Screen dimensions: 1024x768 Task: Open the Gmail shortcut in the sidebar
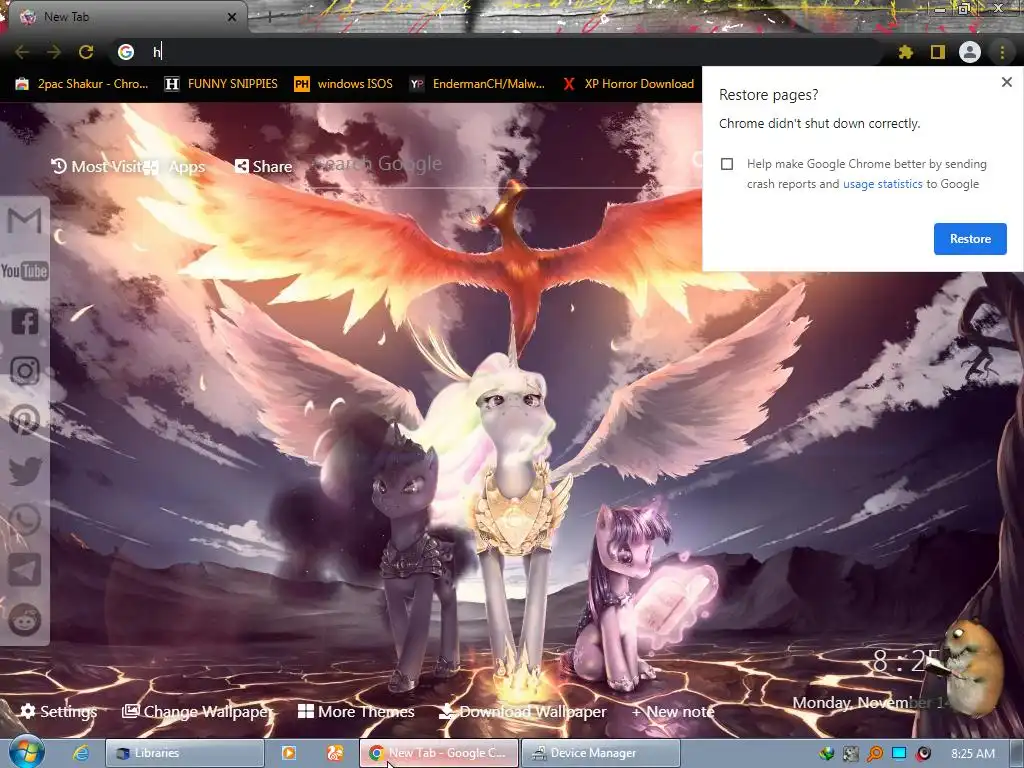(x=24, y=221)
